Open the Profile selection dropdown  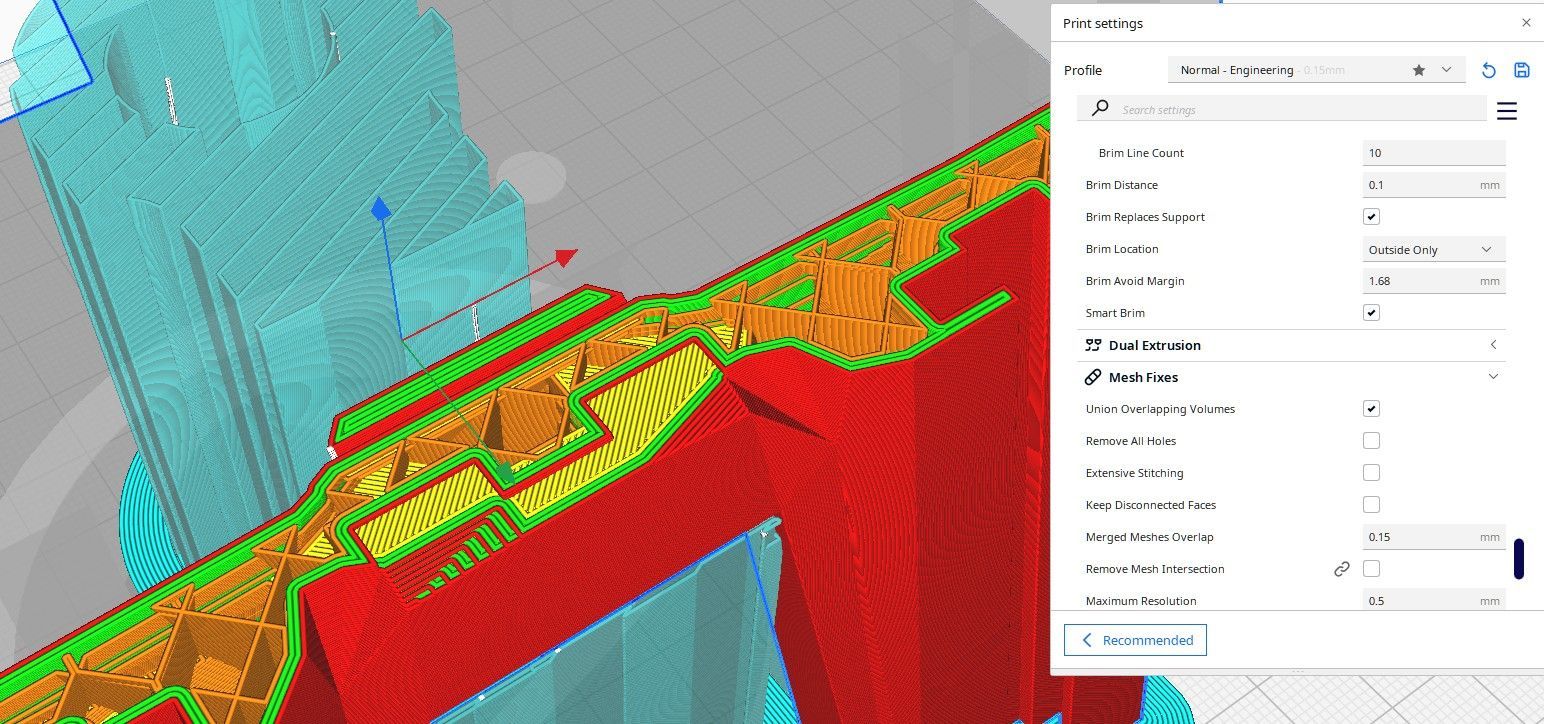click(1316, 70)
